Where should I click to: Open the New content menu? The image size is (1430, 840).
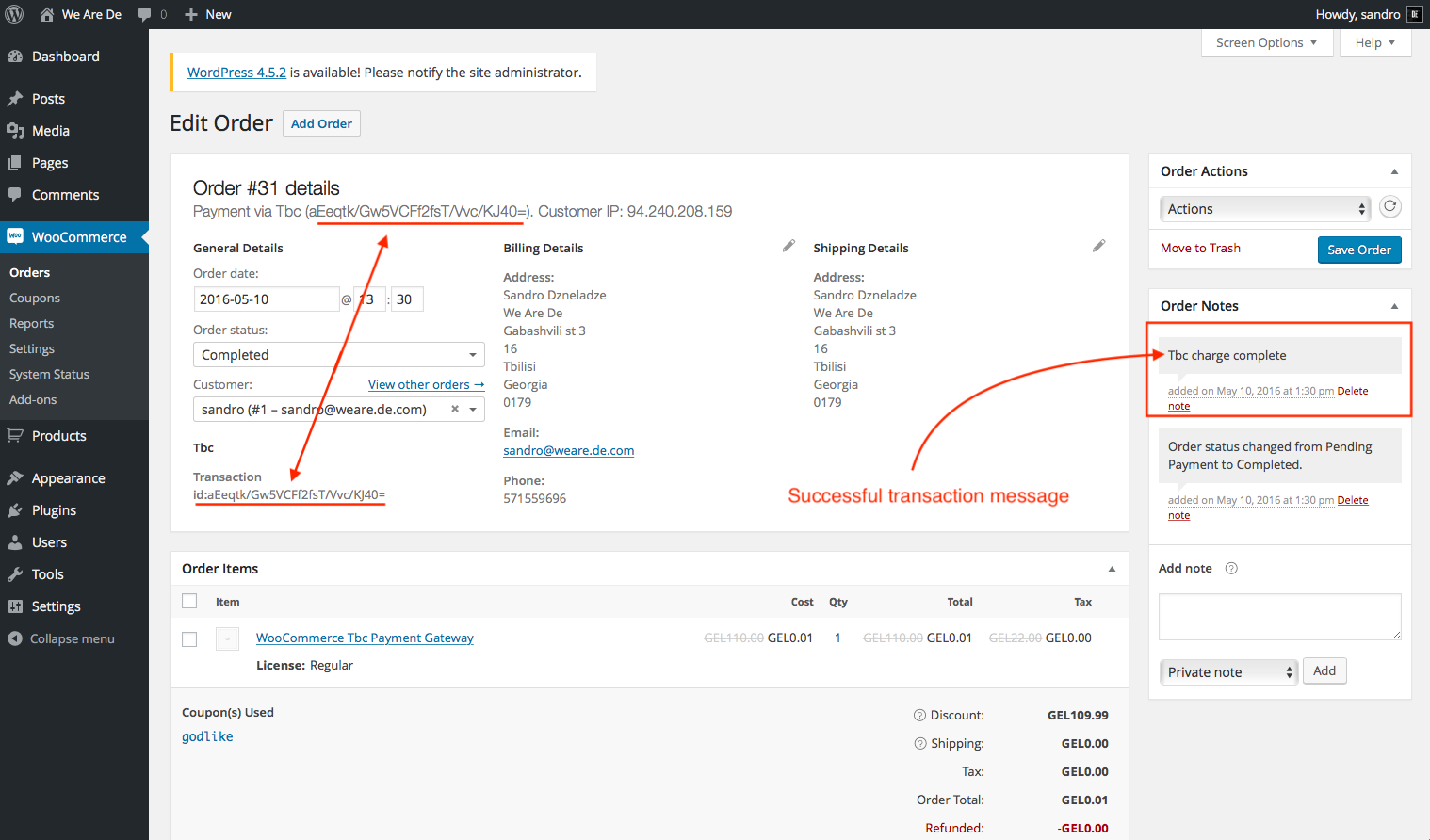[208, 14]
